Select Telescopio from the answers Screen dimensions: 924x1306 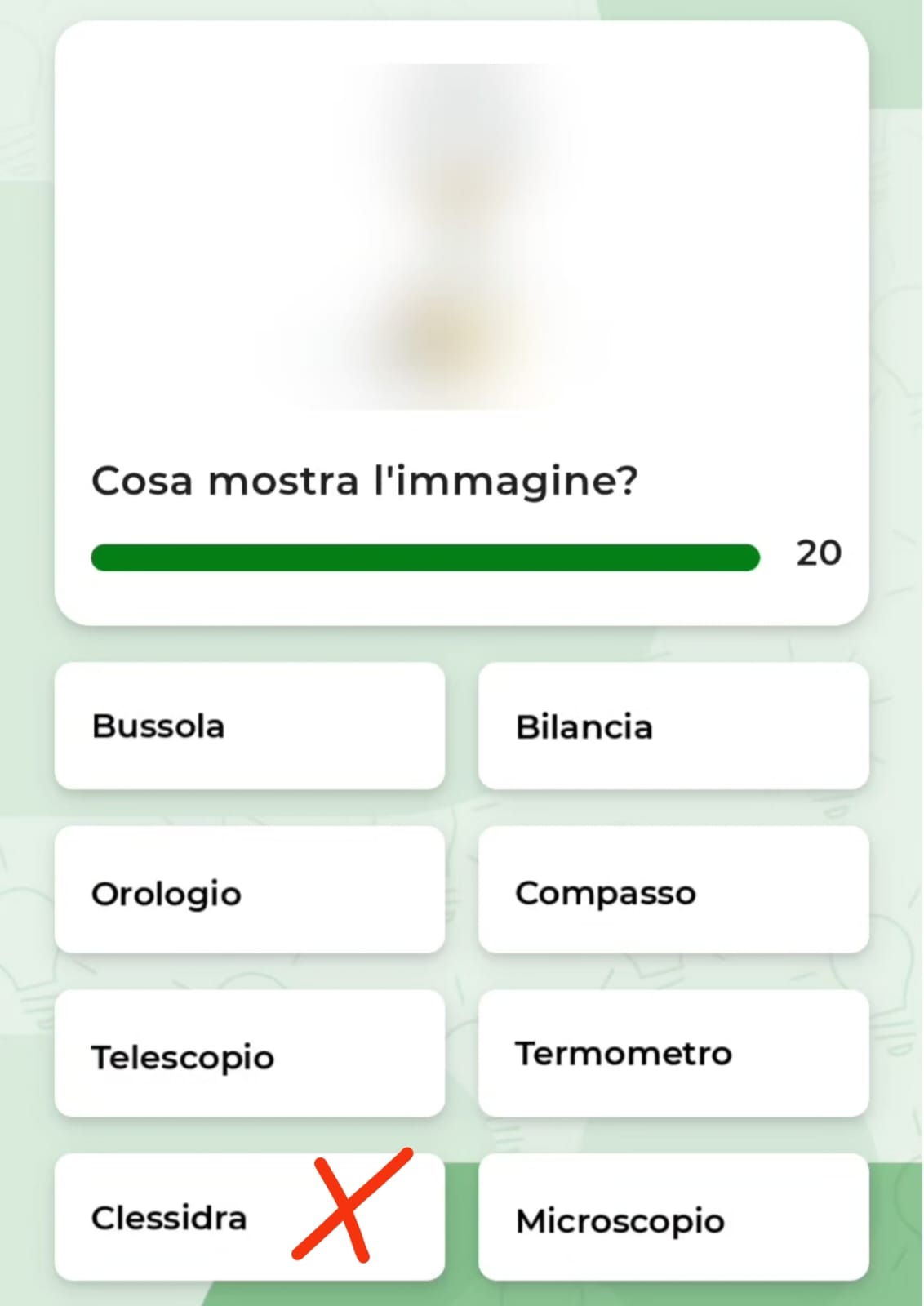click(249, 1053)
